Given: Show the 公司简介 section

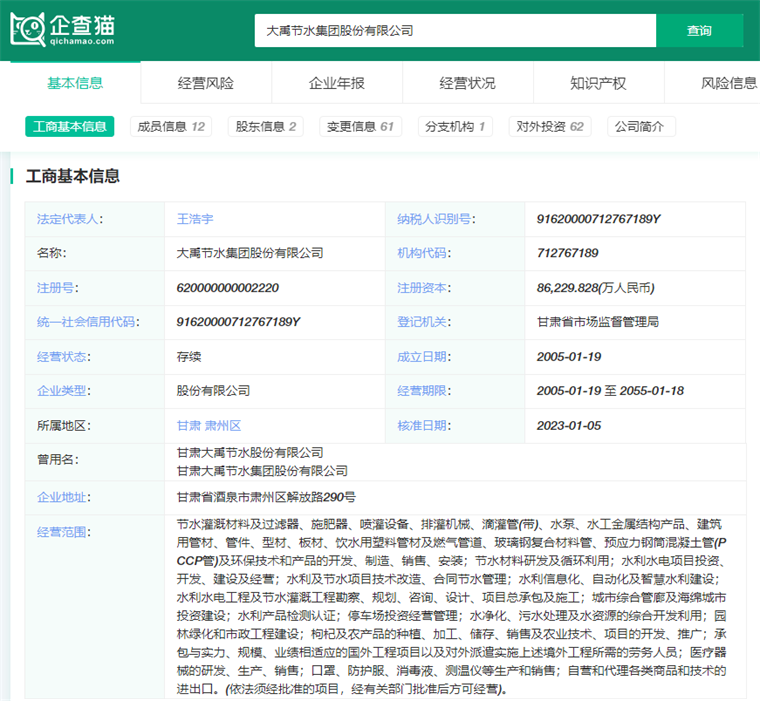Looking at the screenshot, I should [640, 127].
